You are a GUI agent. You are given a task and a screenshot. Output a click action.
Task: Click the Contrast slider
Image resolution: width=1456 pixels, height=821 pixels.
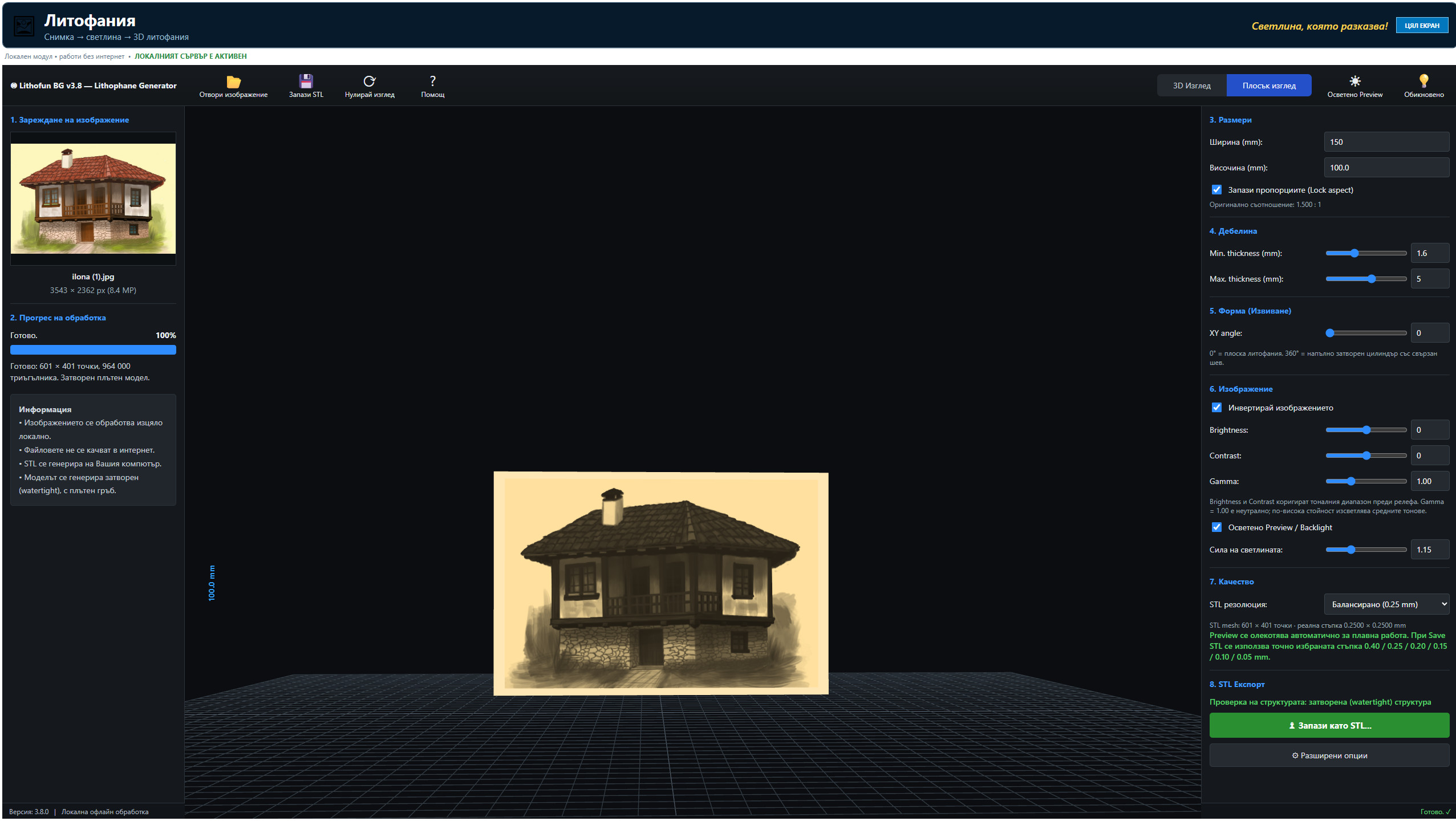(1366, 456)
